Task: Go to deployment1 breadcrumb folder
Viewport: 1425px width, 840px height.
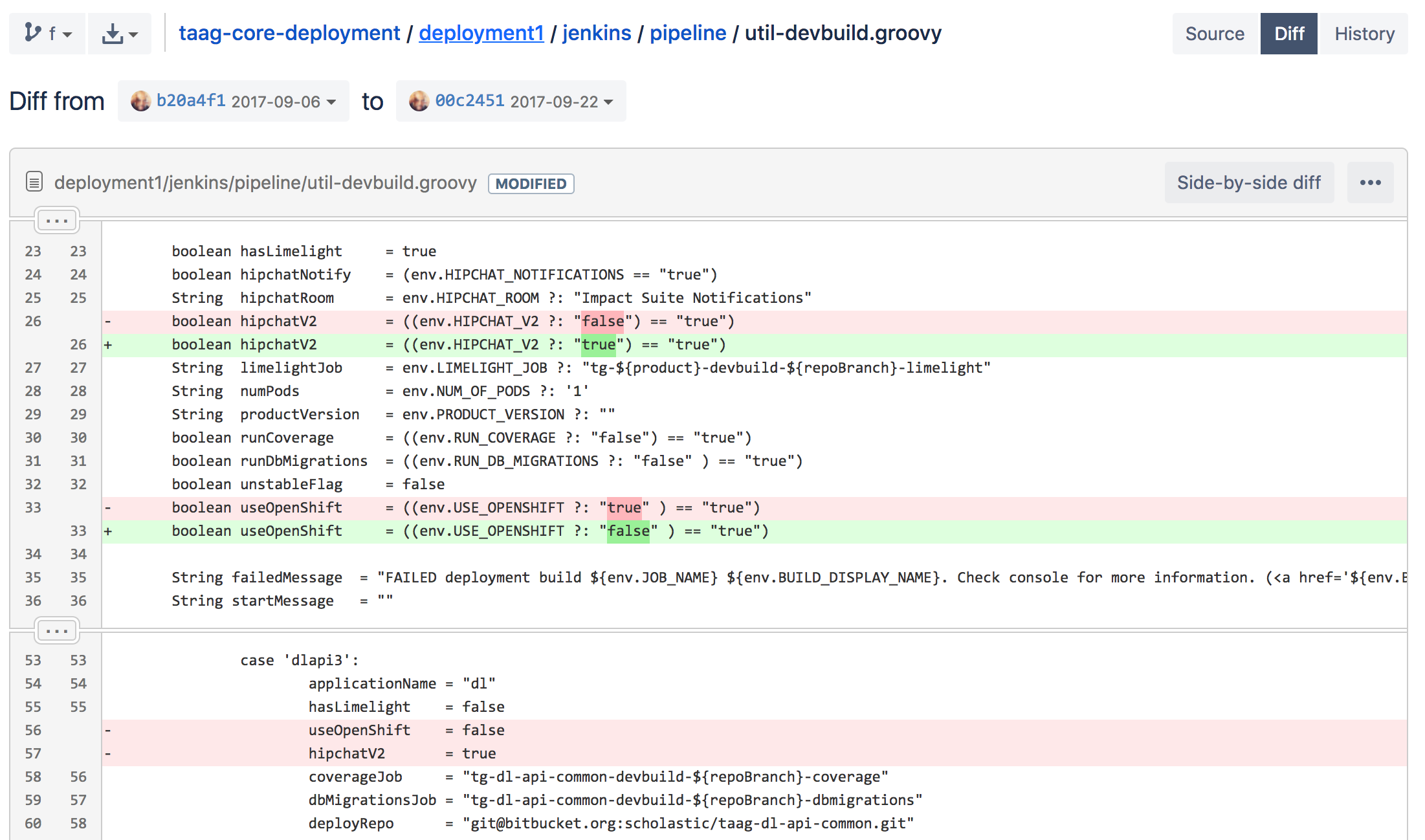Action: [x=481, y=33]
